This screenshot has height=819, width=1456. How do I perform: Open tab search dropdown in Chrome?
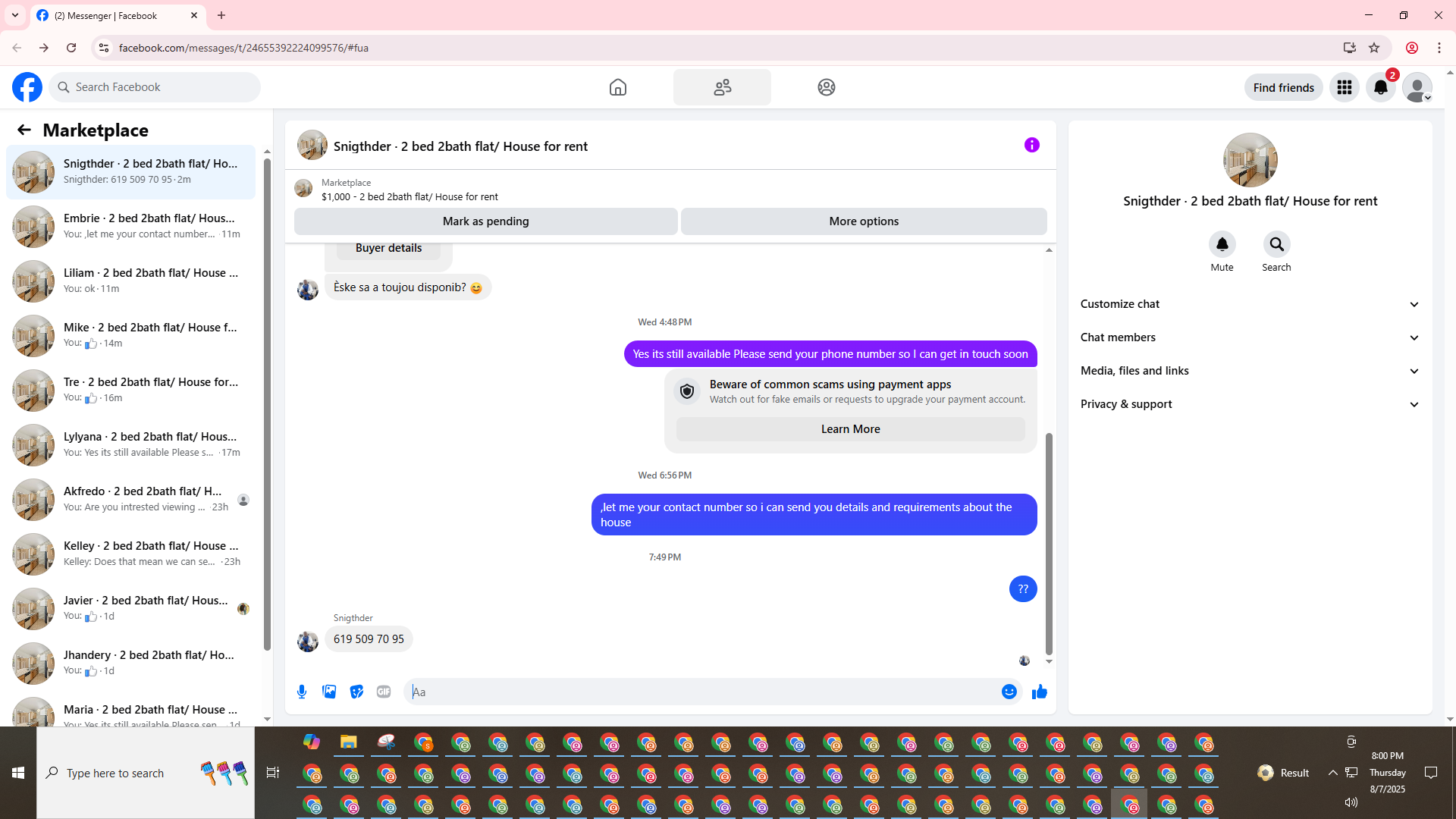click(15, 15)
